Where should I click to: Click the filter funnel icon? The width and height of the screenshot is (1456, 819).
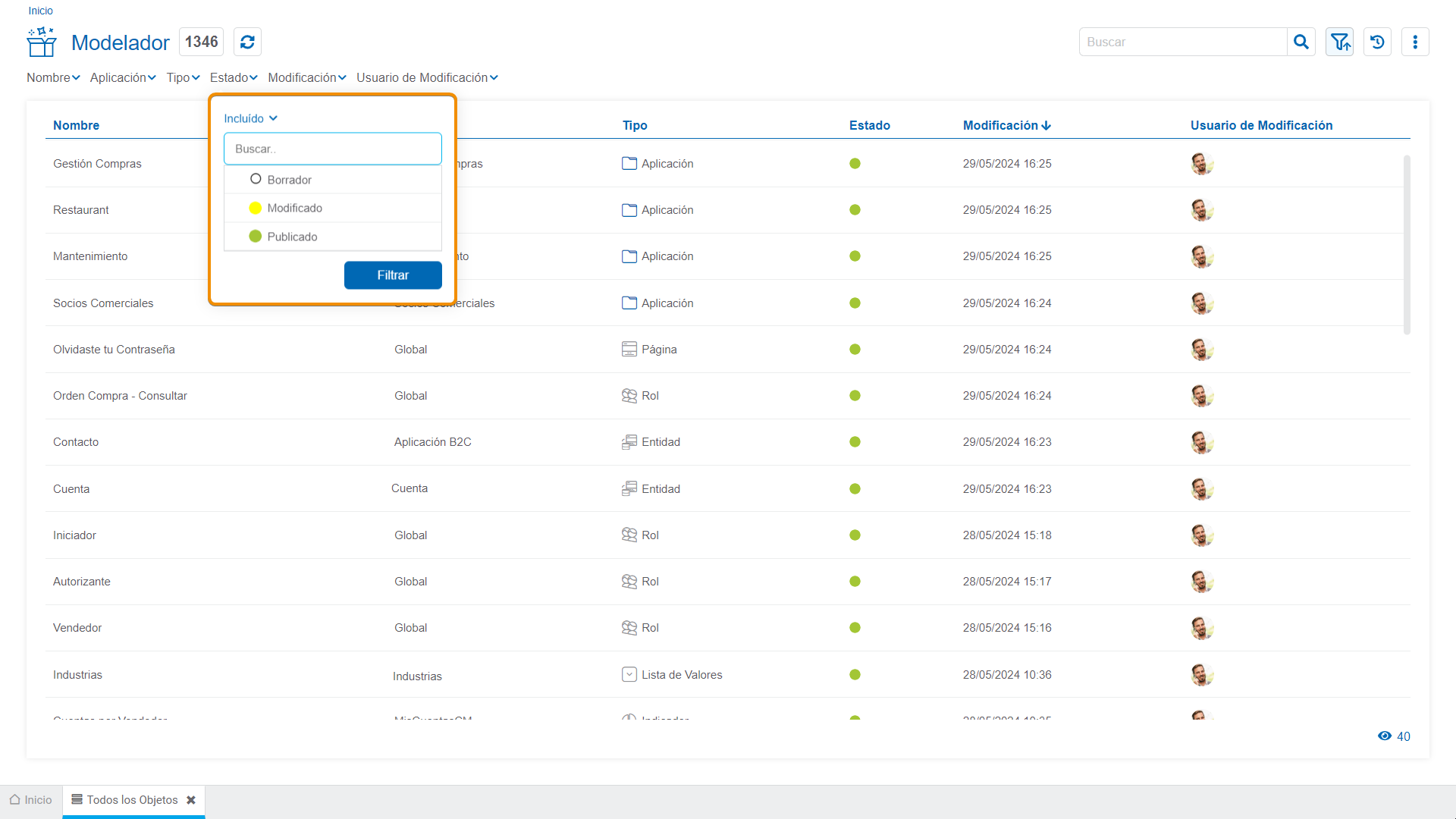tap(1340, 42)
